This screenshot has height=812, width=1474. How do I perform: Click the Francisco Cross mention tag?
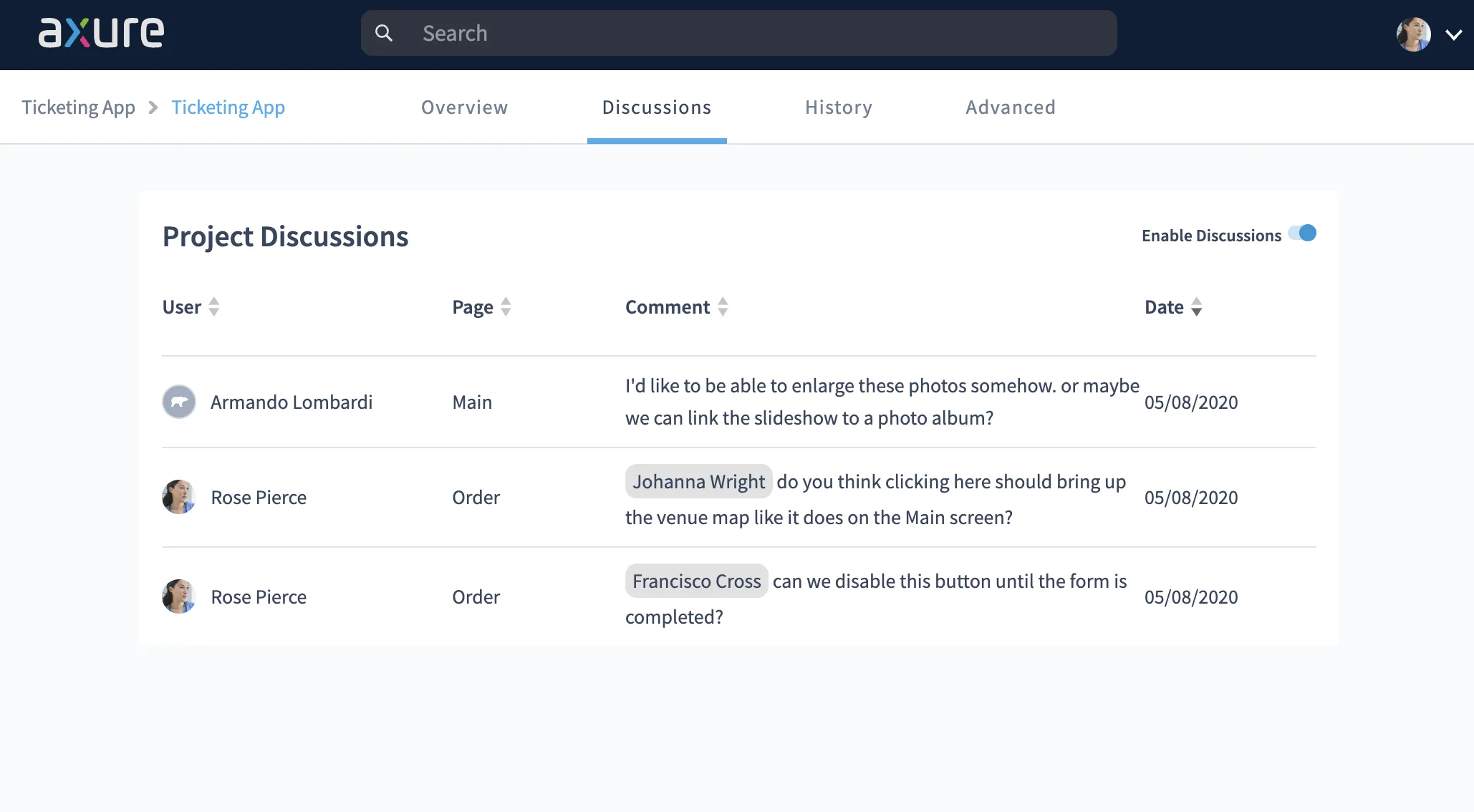pyautogui.click(x=696, y=581)
